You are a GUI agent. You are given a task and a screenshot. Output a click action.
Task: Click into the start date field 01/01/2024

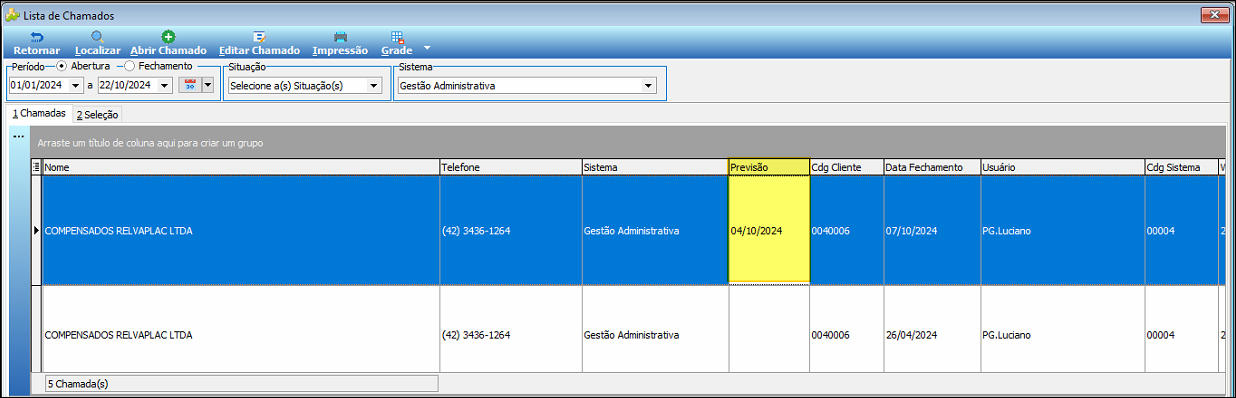pos(39,86)
